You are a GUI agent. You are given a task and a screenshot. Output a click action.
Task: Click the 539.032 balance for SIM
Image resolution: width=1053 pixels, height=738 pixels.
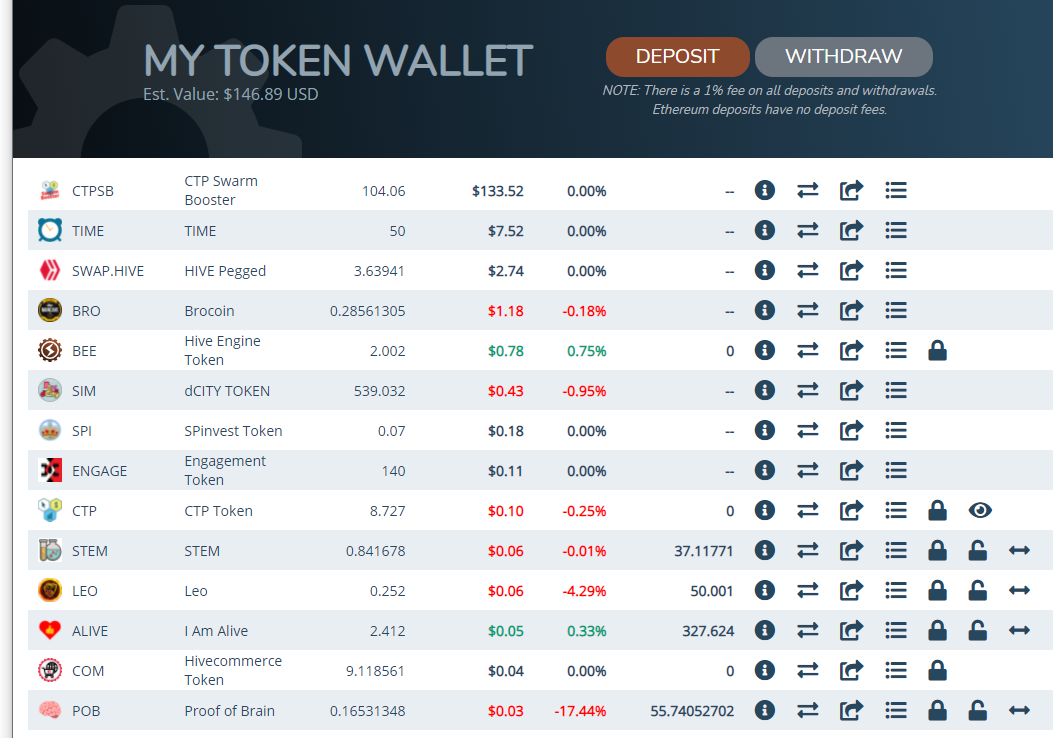click(379, 391)
